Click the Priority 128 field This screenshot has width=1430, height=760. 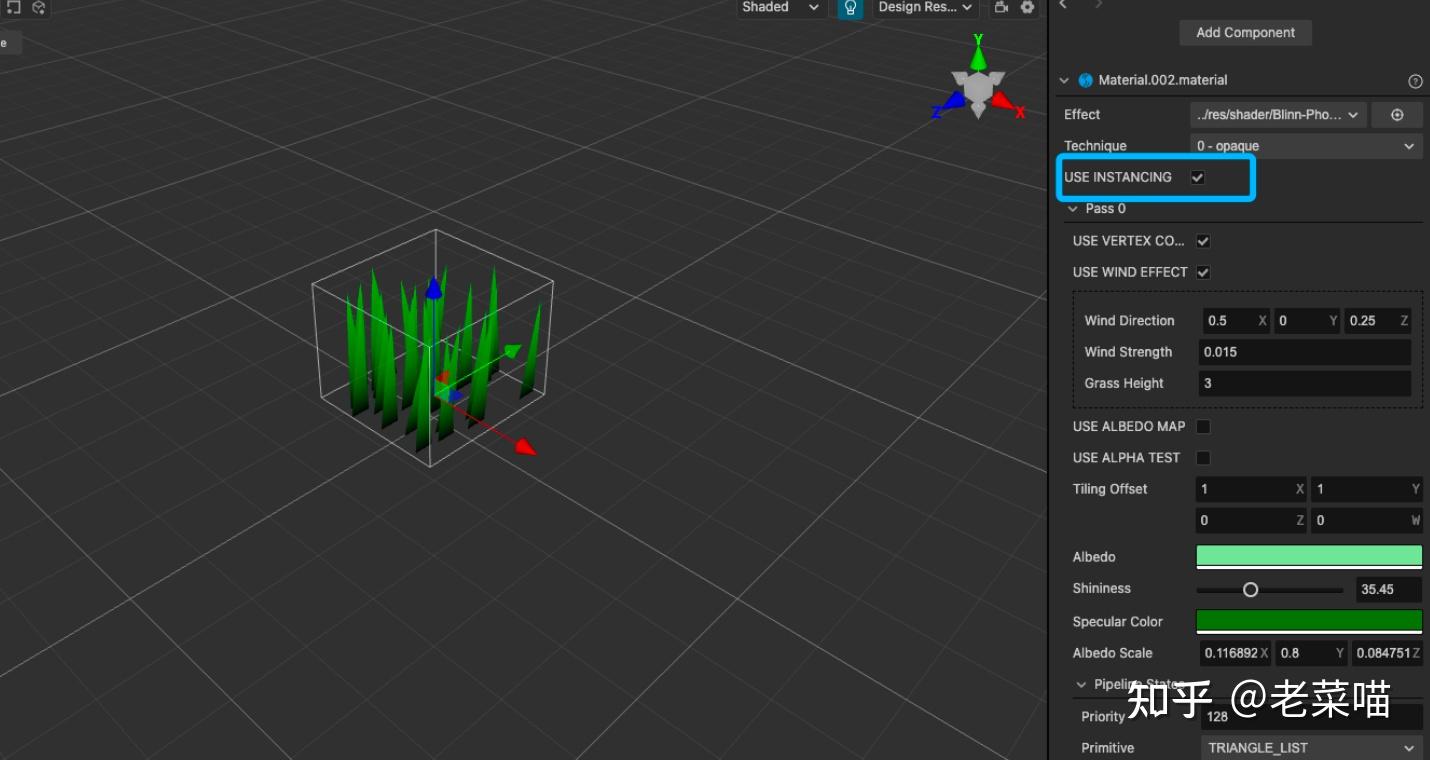pos(1311,717)
